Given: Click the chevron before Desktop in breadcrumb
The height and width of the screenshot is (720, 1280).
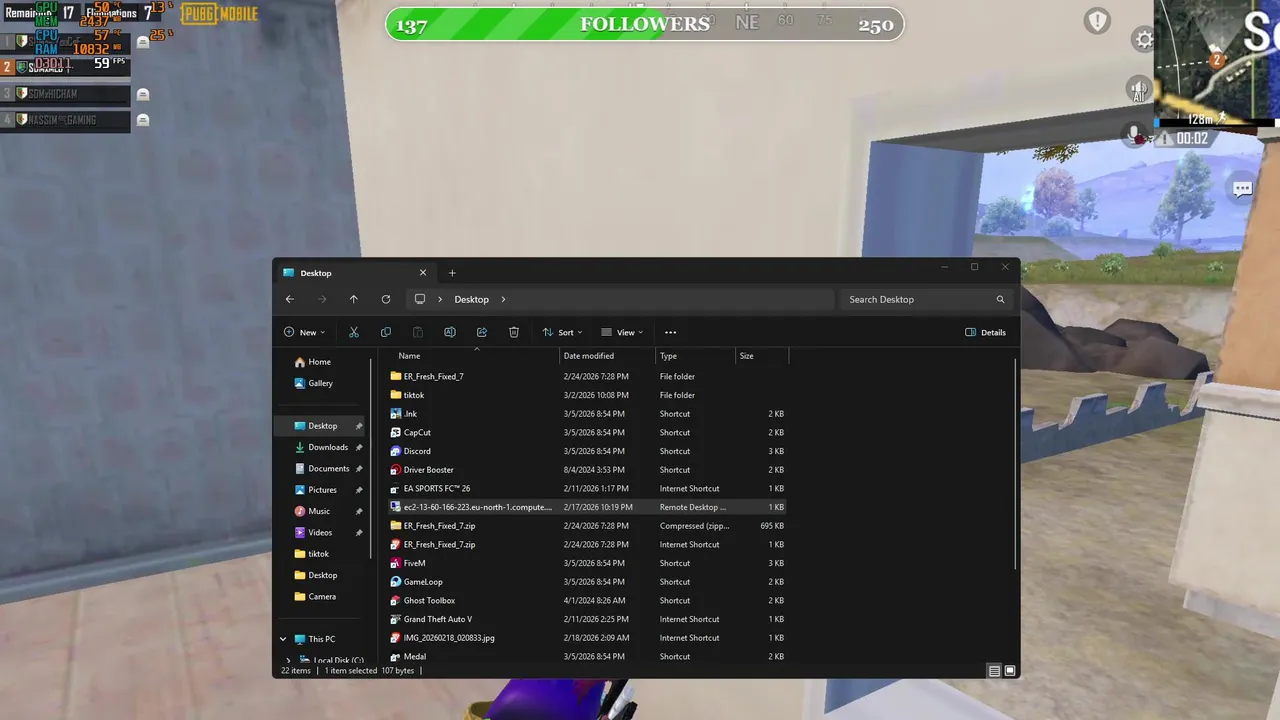Looking at the screenshot, I should 440,299.
